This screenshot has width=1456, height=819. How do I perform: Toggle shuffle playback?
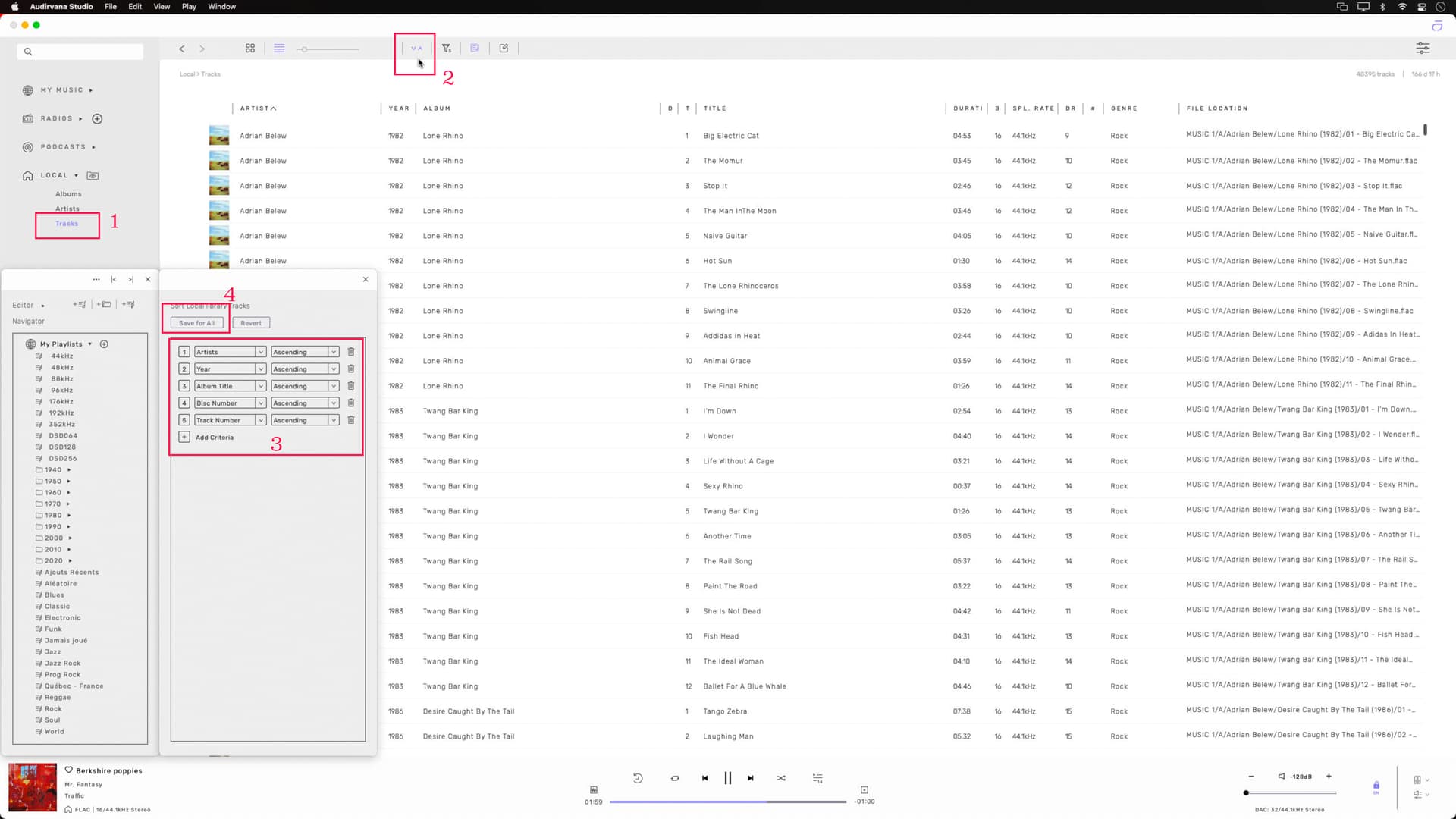tap(781, 778)
